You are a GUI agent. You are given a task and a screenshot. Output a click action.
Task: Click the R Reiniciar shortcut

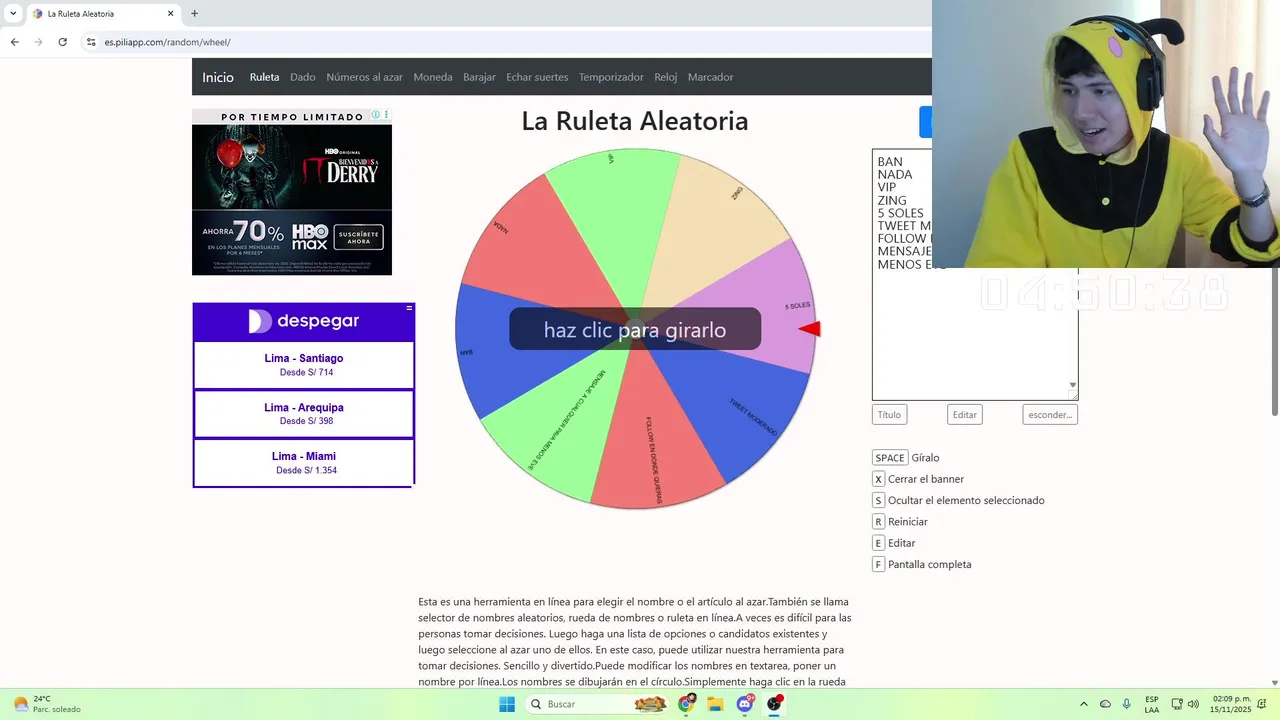click(x=900, y=522)
